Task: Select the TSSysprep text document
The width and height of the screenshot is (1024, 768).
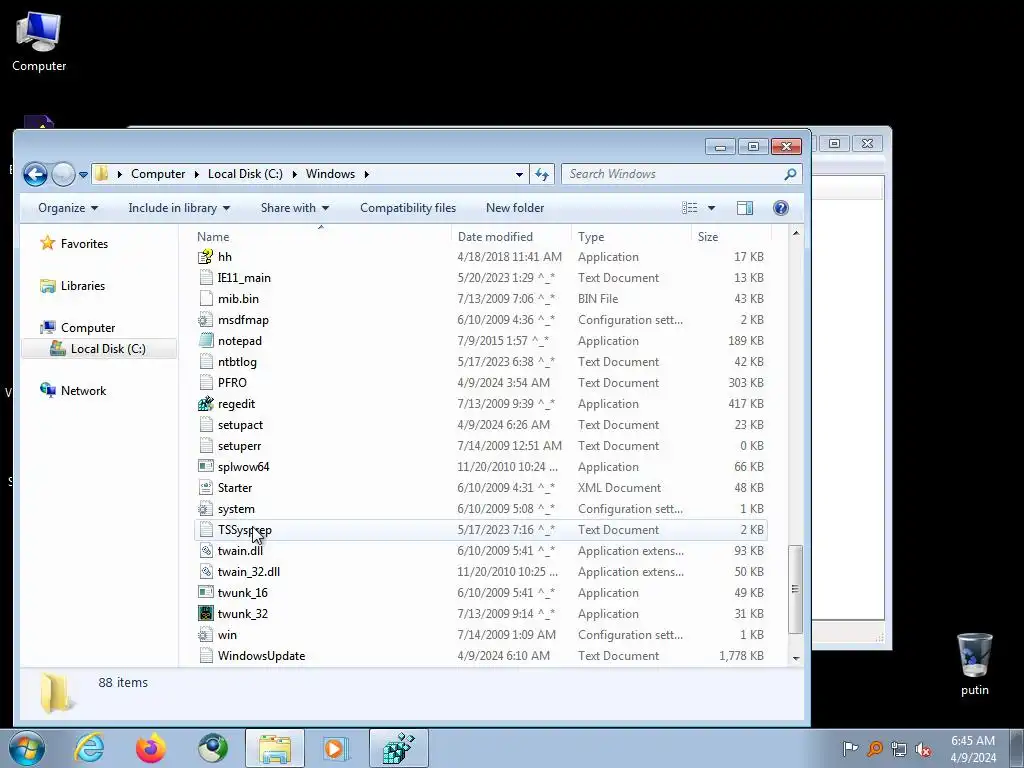Action: tap(481, 530)
